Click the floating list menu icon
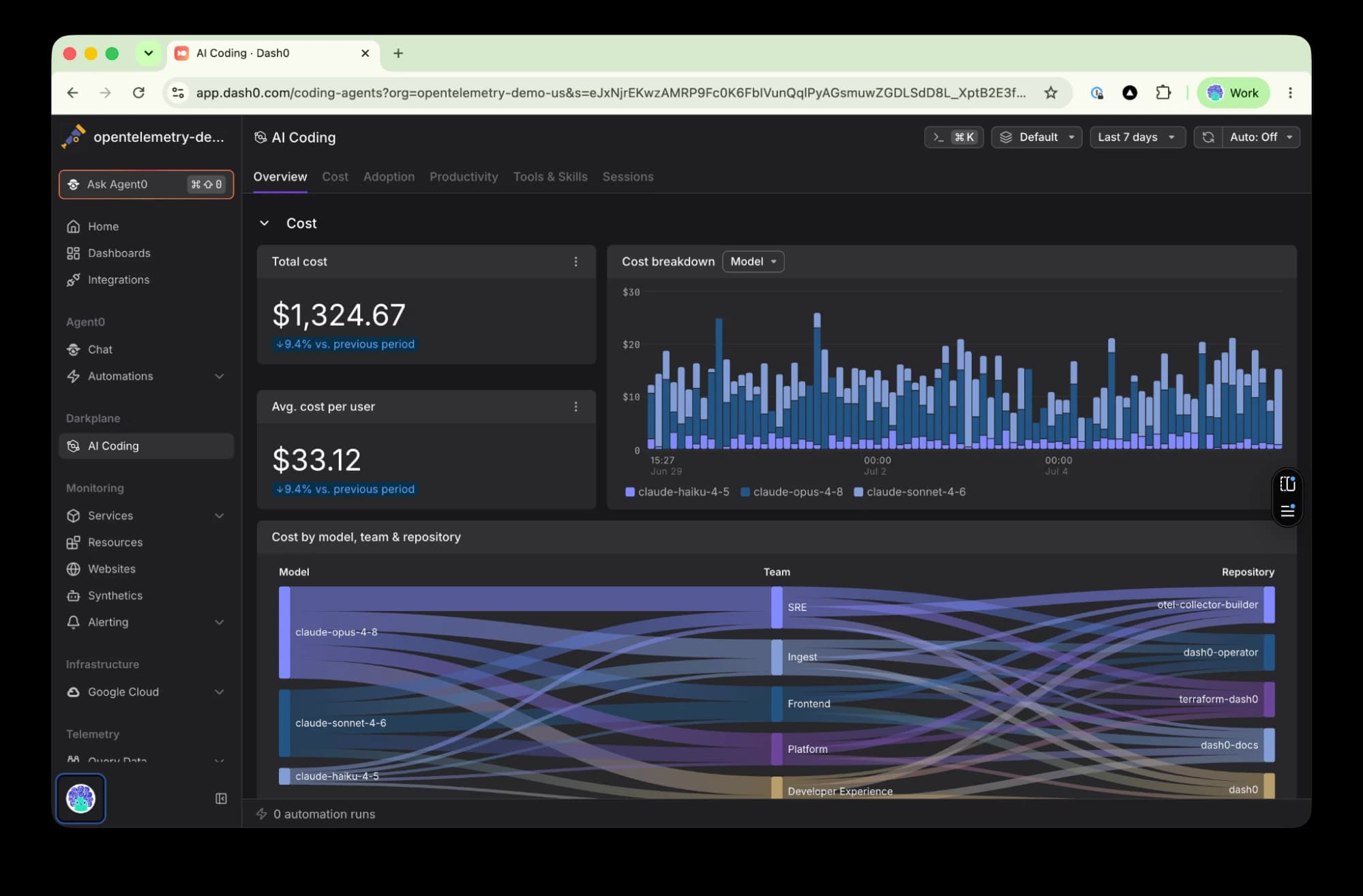The image size is (1363, 896). 1287,511
